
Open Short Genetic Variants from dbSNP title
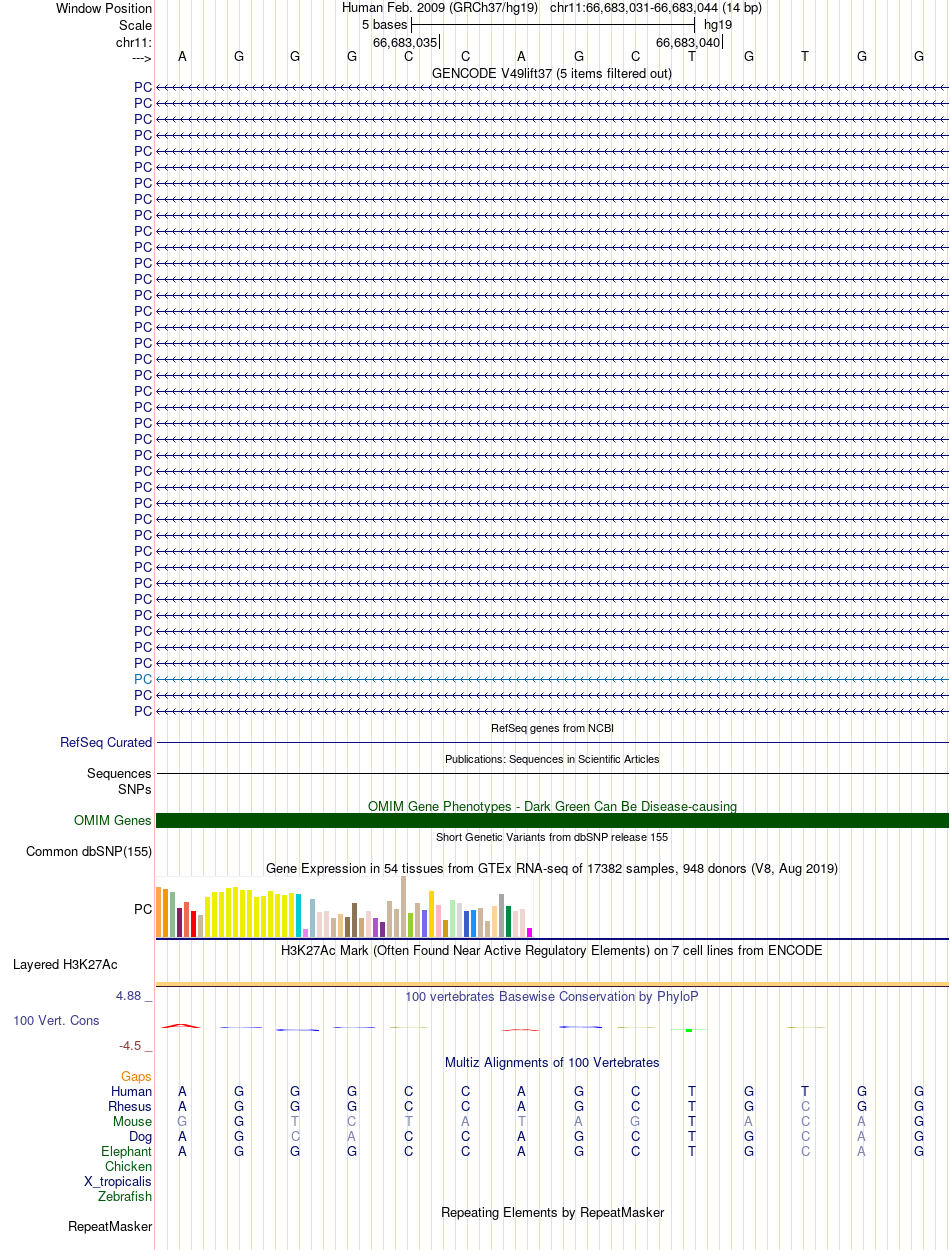(x=552, y=837)
